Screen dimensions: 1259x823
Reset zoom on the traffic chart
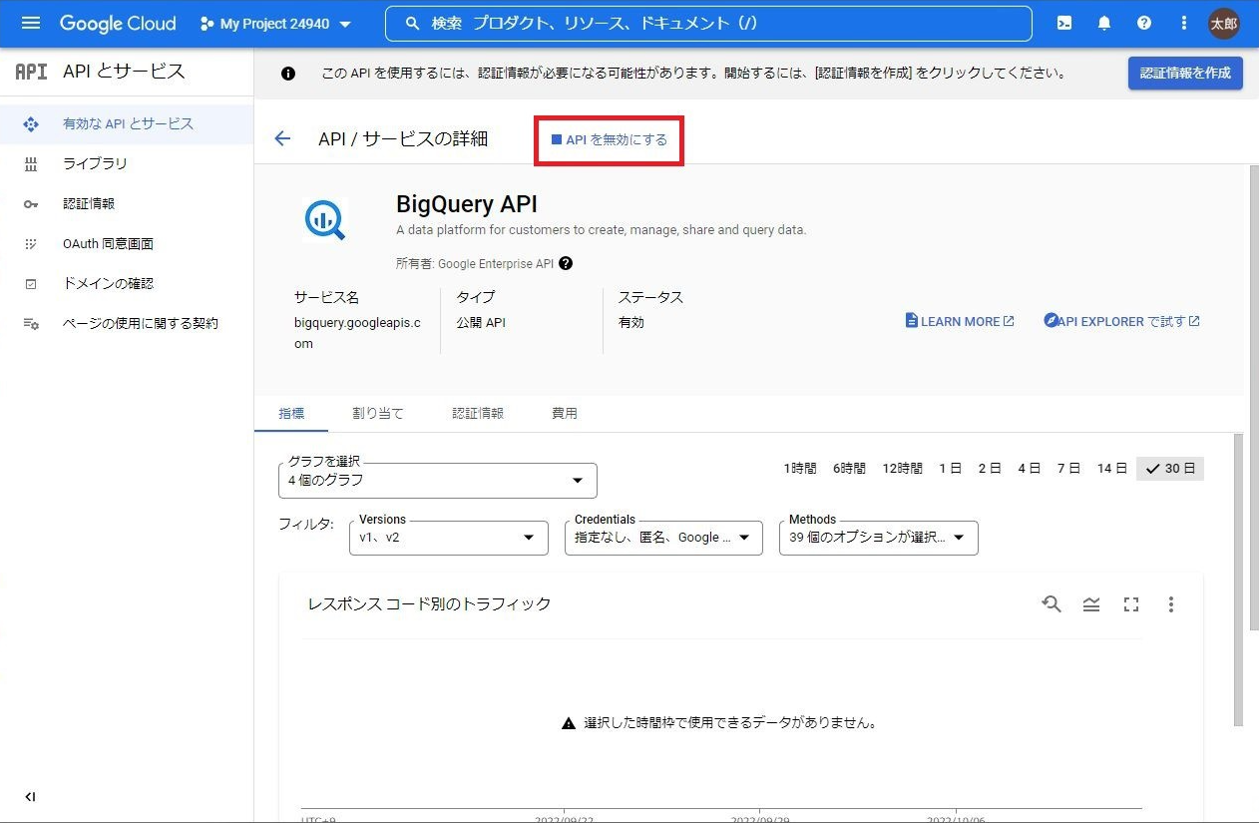[x=1051, y=604]
